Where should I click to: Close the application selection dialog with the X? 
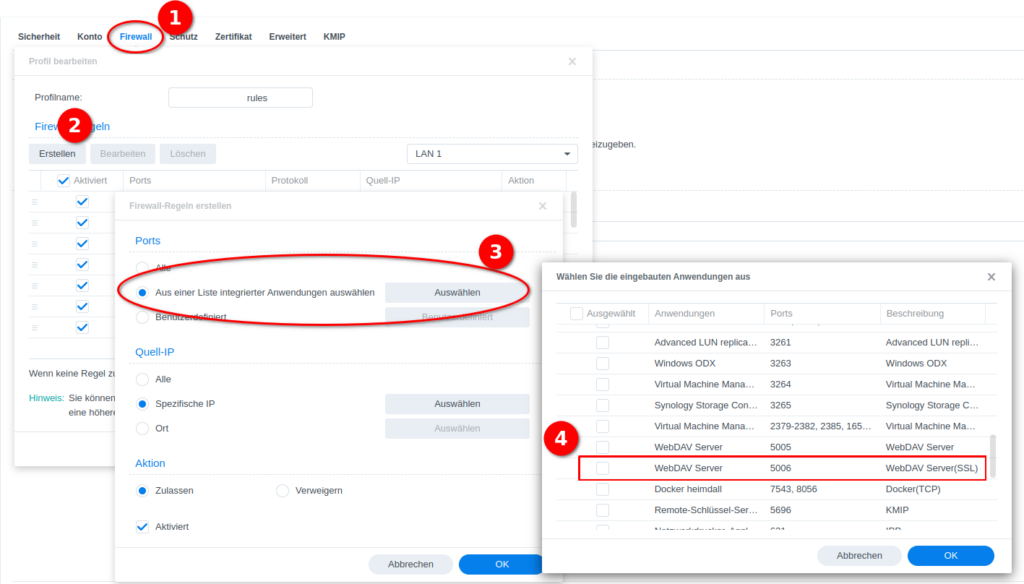(x=990, y=277)
